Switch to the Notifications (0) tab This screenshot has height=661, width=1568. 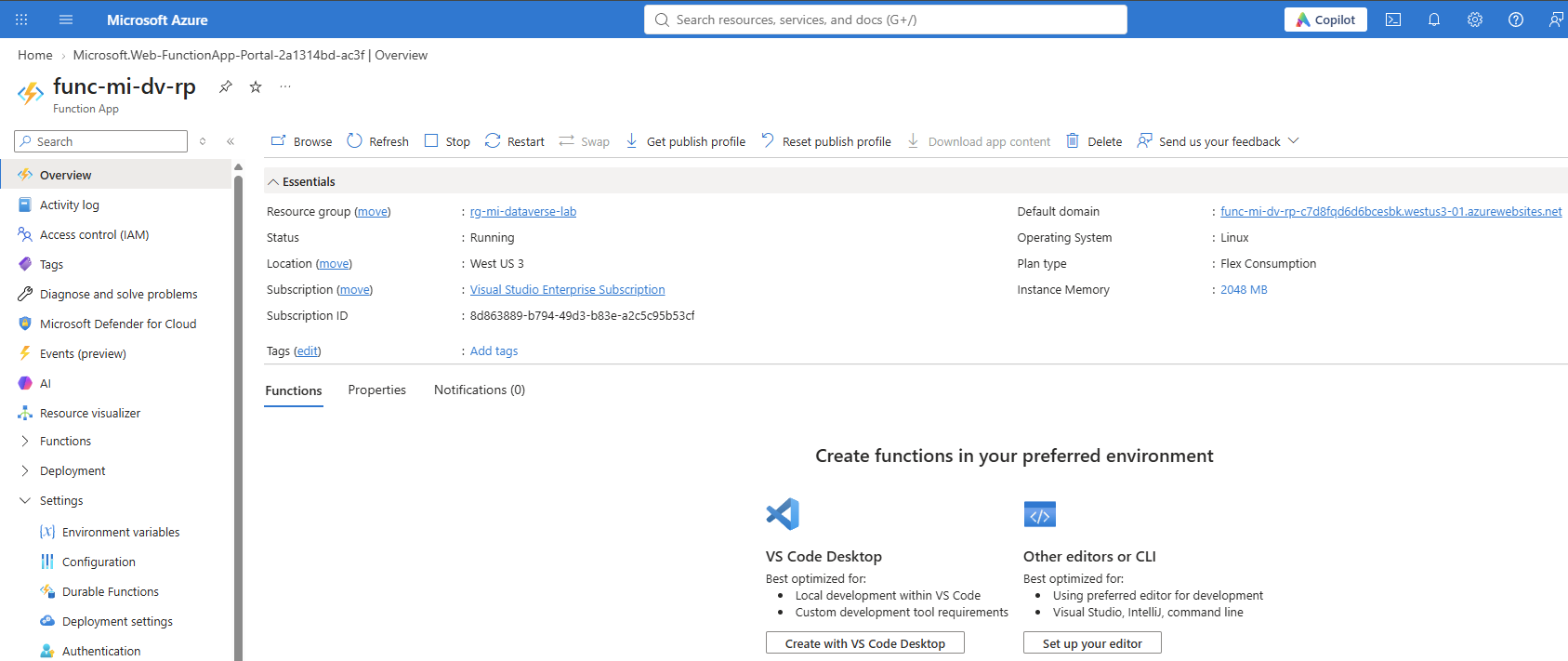[480, 390]
